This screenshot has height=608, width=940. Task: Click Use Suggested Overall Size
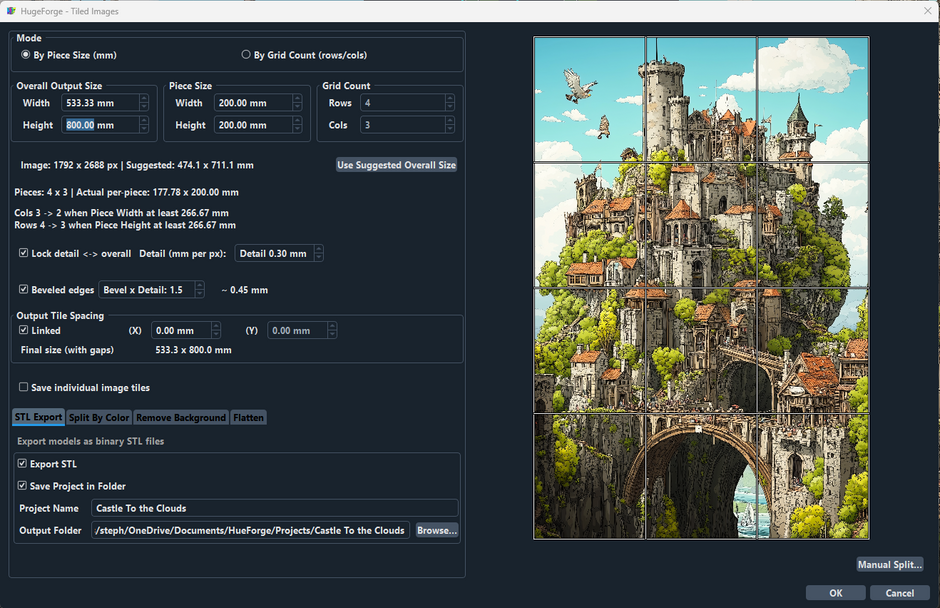pyautogui.click(x=396, y=164)
